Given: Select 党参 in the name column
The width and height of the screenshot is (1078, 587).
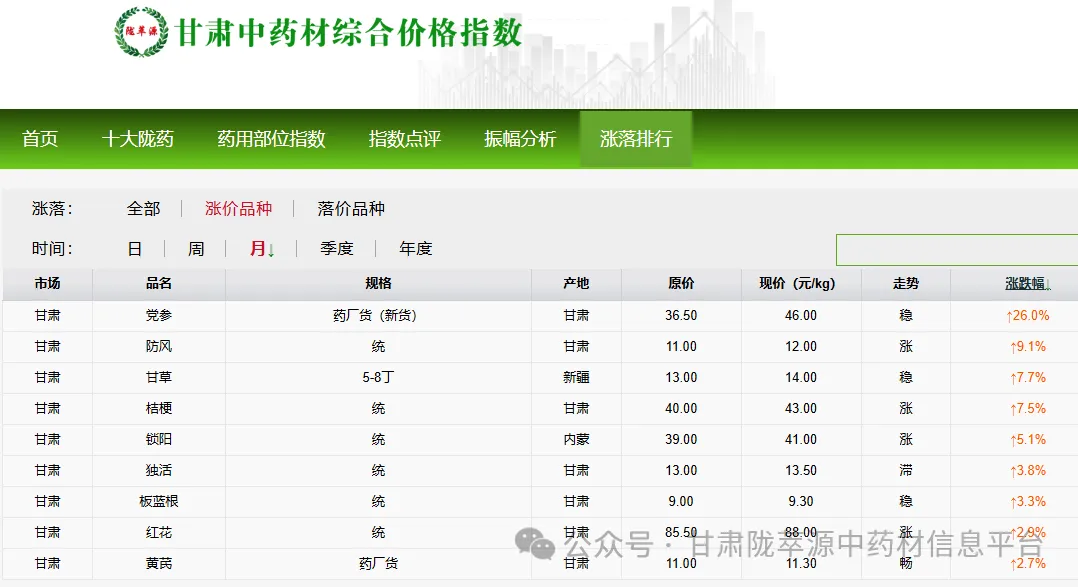Looking at the screenshot, I should tap(159, 315).
